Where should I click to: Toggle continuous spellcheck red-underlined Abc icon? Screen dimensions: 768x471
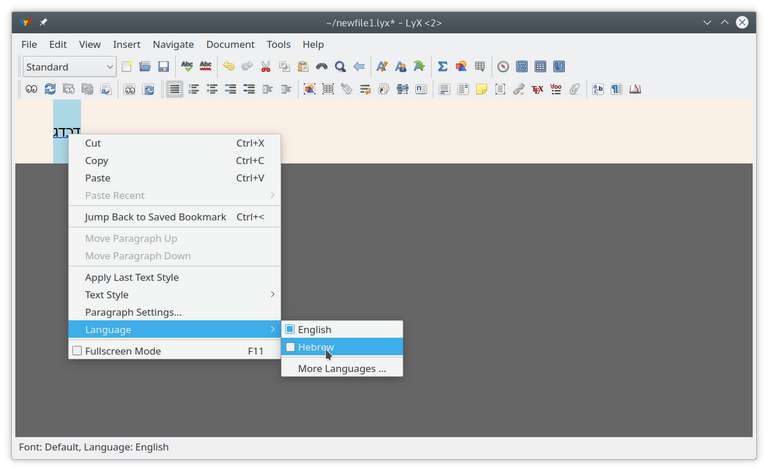click(206, 67)
